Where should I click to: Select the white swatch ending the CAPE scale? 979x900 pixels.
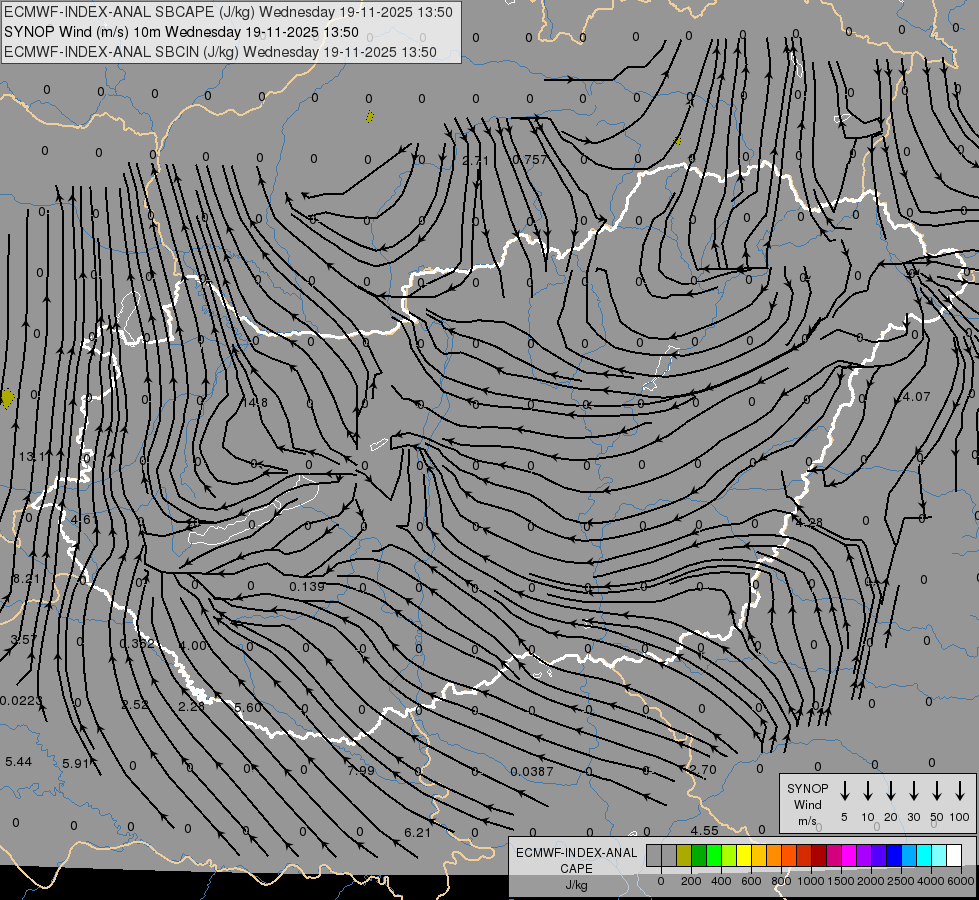tap(955, 855)
